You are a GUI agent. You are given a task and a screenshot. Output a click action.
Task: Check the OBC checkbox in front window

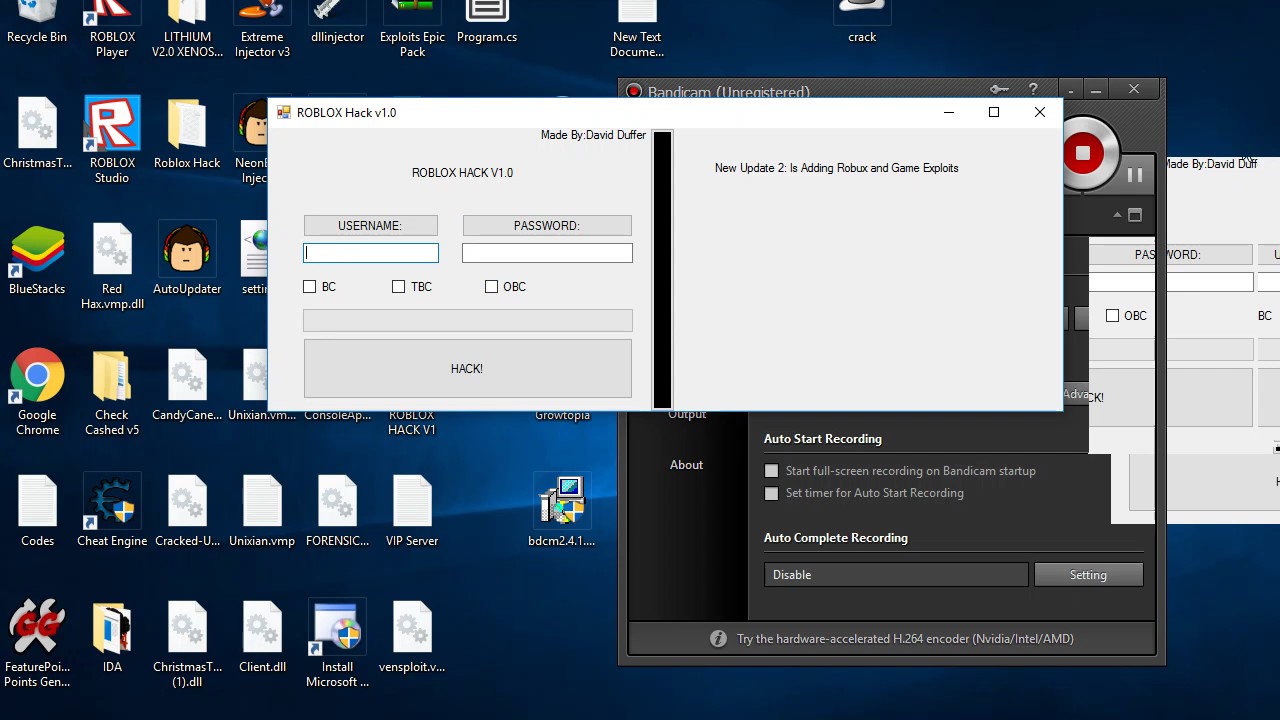[x=491, y=287]
